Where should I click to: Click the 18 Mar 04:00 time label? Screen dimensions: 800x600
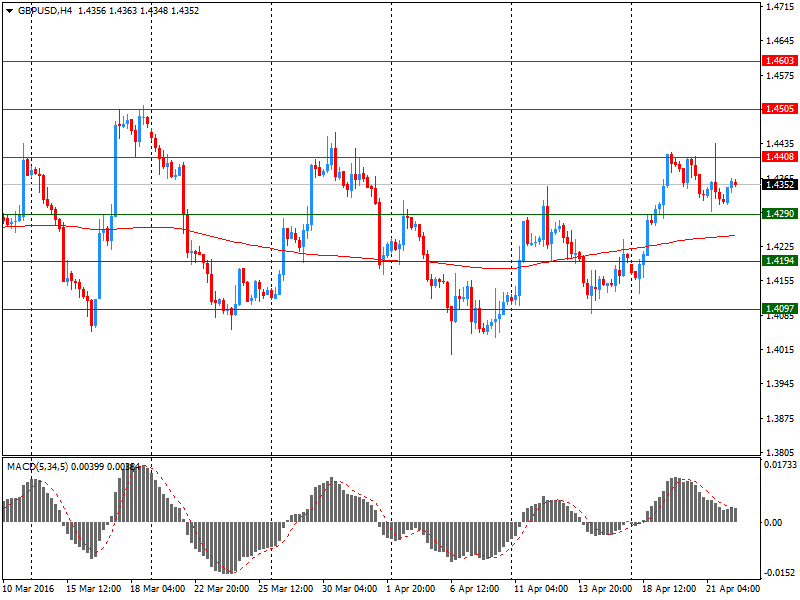click(x=157, y=589)
